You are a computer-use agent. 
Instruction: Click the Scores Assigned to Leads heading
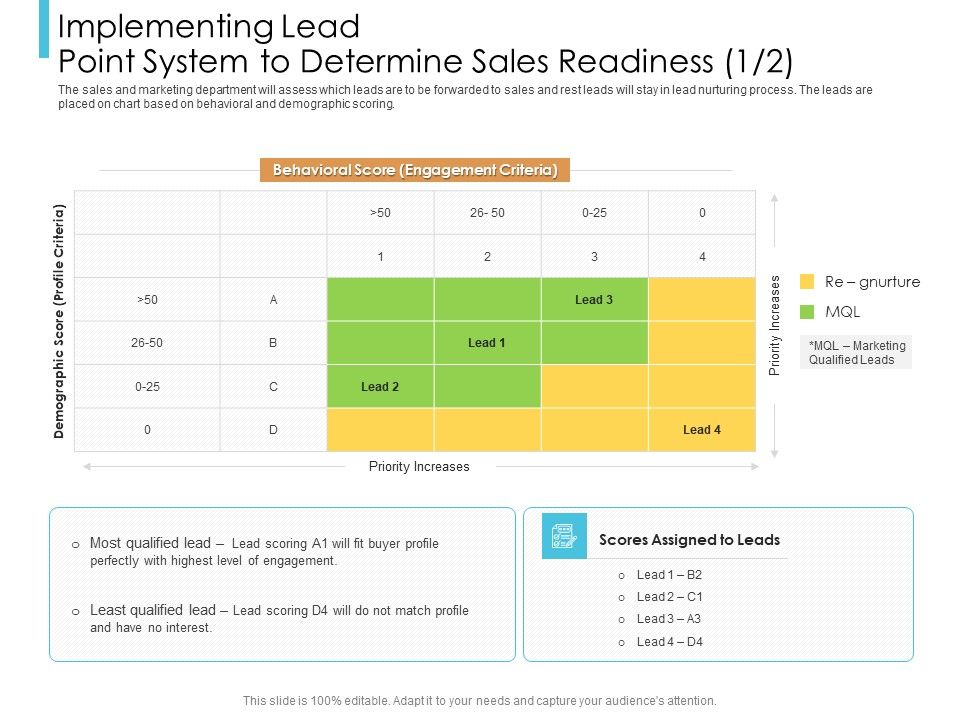point(689,540)
